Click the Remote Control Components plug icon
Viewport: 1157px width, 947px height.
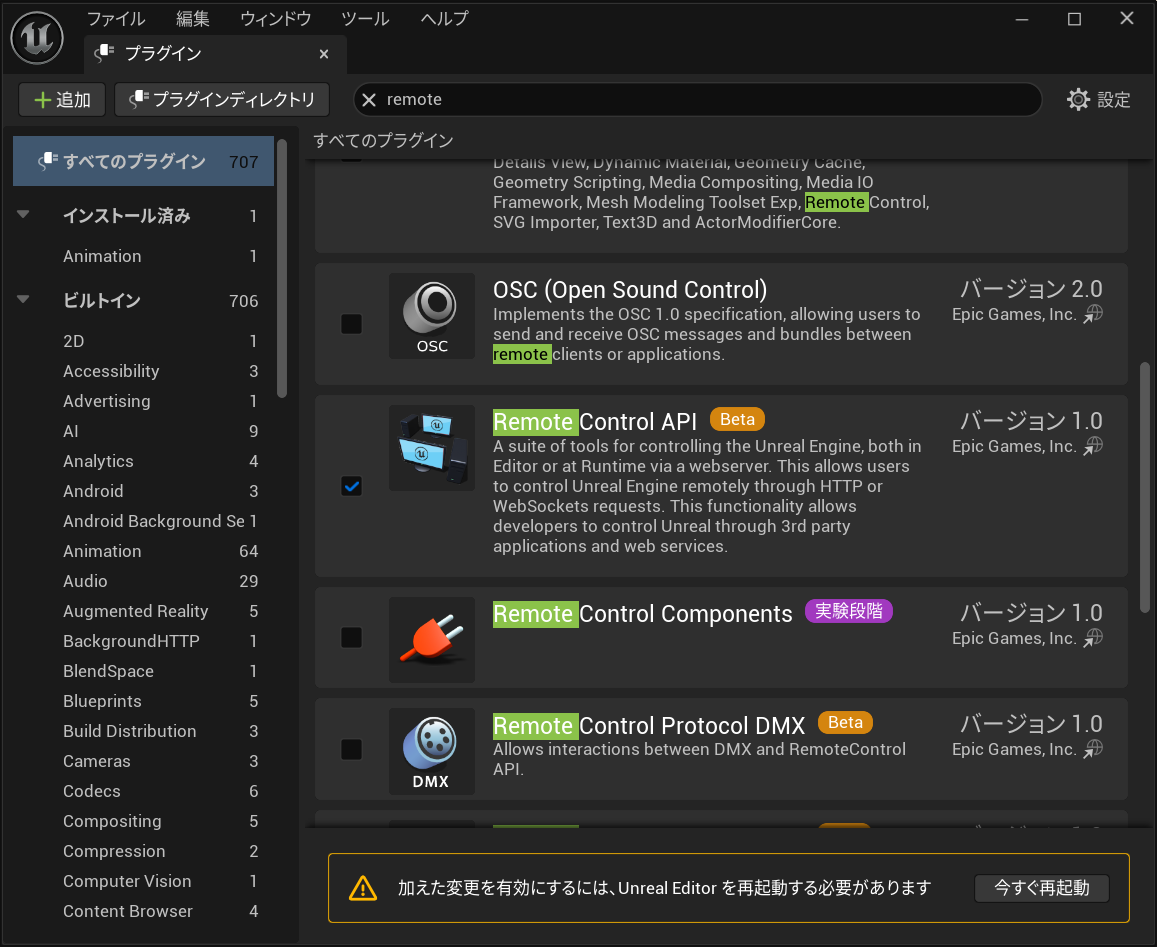(x=432, y=639)
